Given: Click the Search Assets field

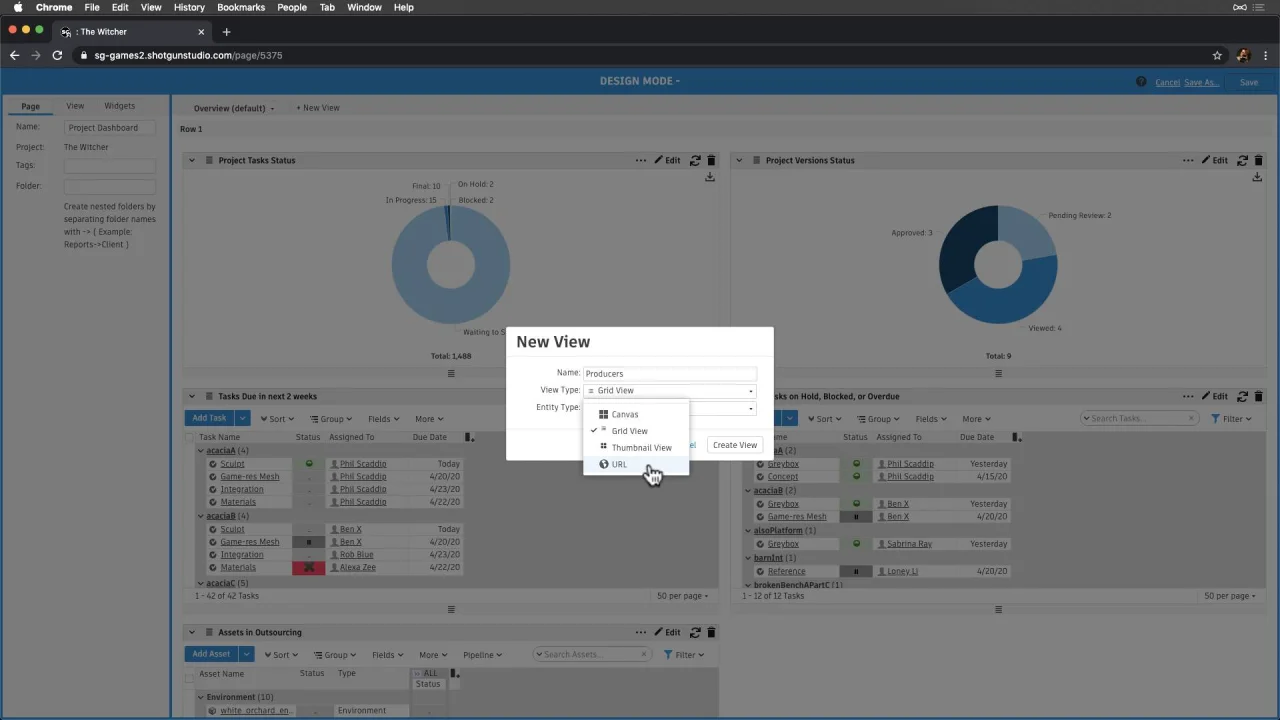Looking at the screenshot, I should point(592,654).
